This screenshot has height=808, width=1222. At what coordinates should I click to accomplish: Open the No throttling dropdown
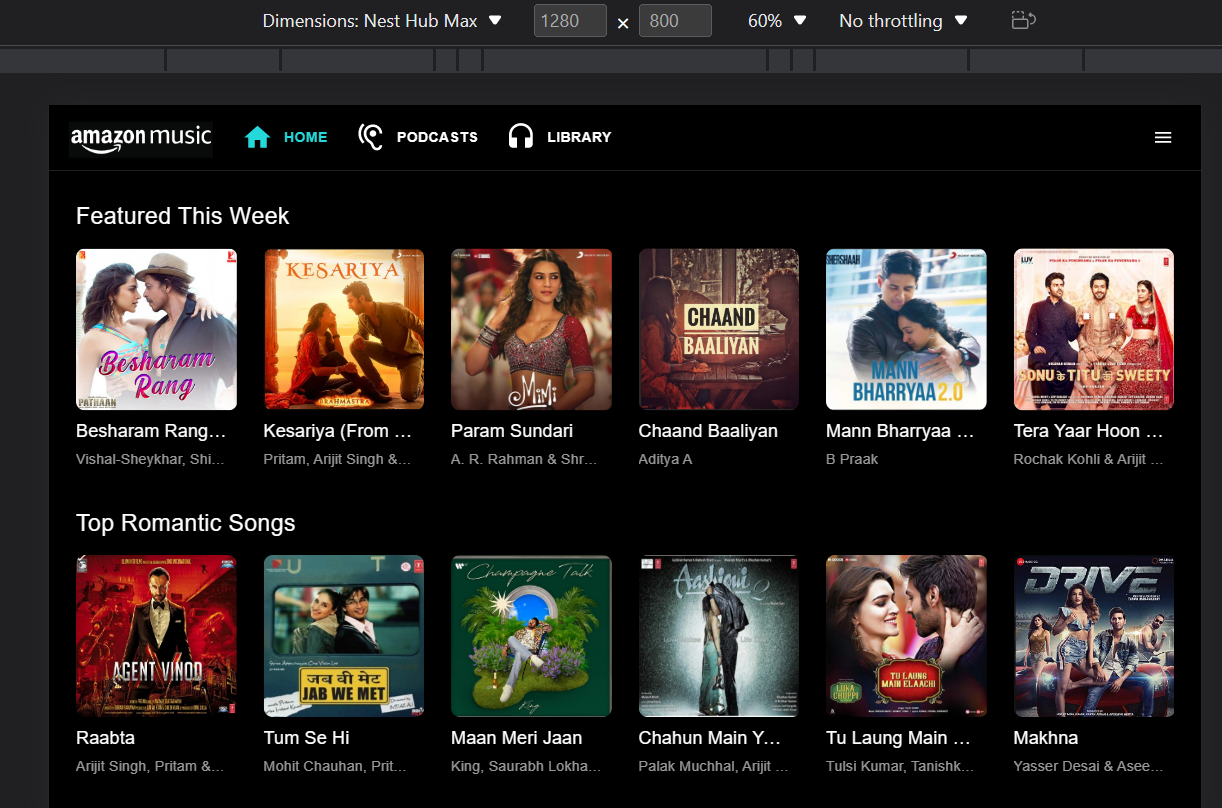pos(903,20)
